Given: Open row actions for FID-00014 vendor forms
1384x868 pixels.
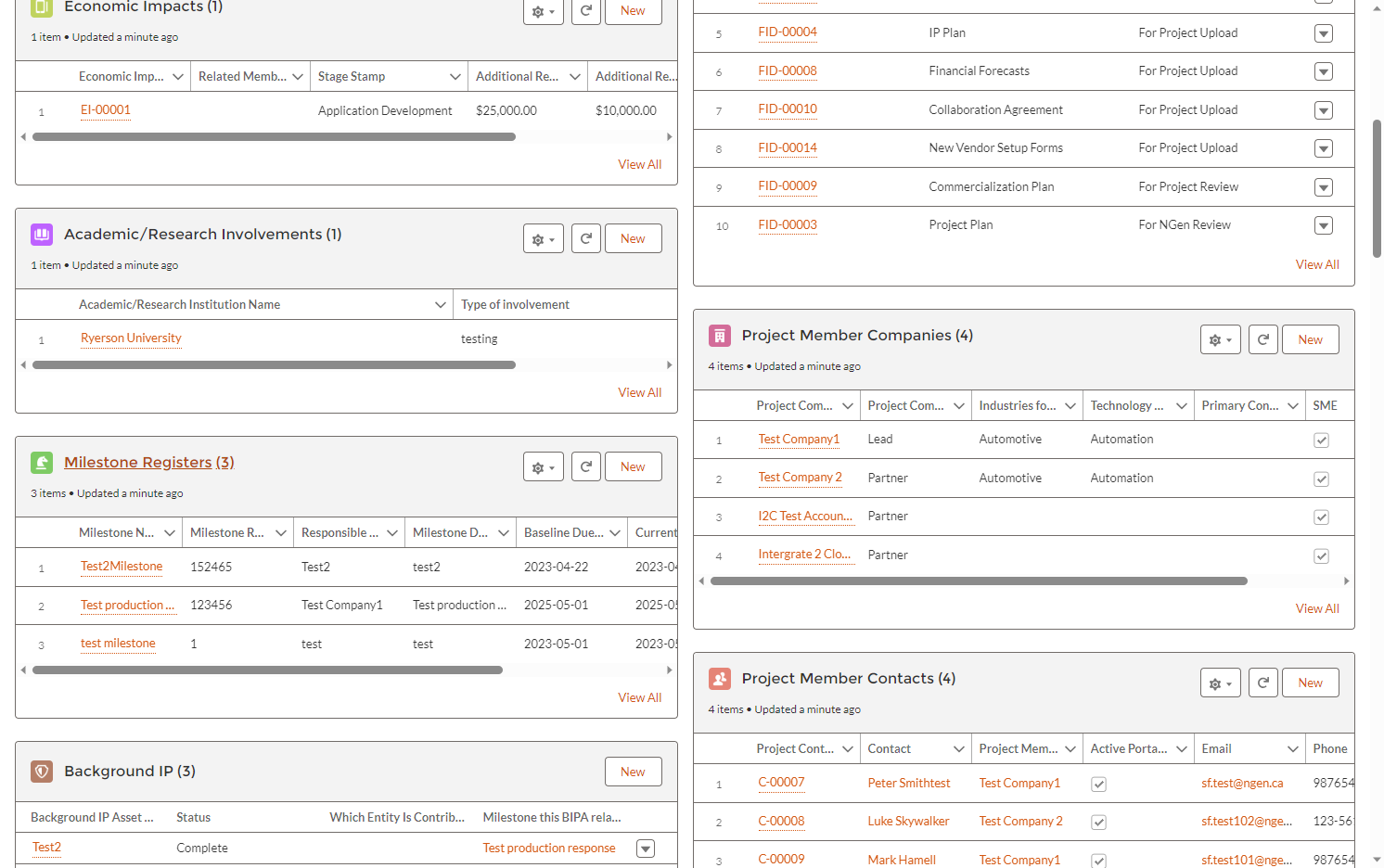Looking at the screenshot, I should pyautogui.click(x=1324, y=148).
